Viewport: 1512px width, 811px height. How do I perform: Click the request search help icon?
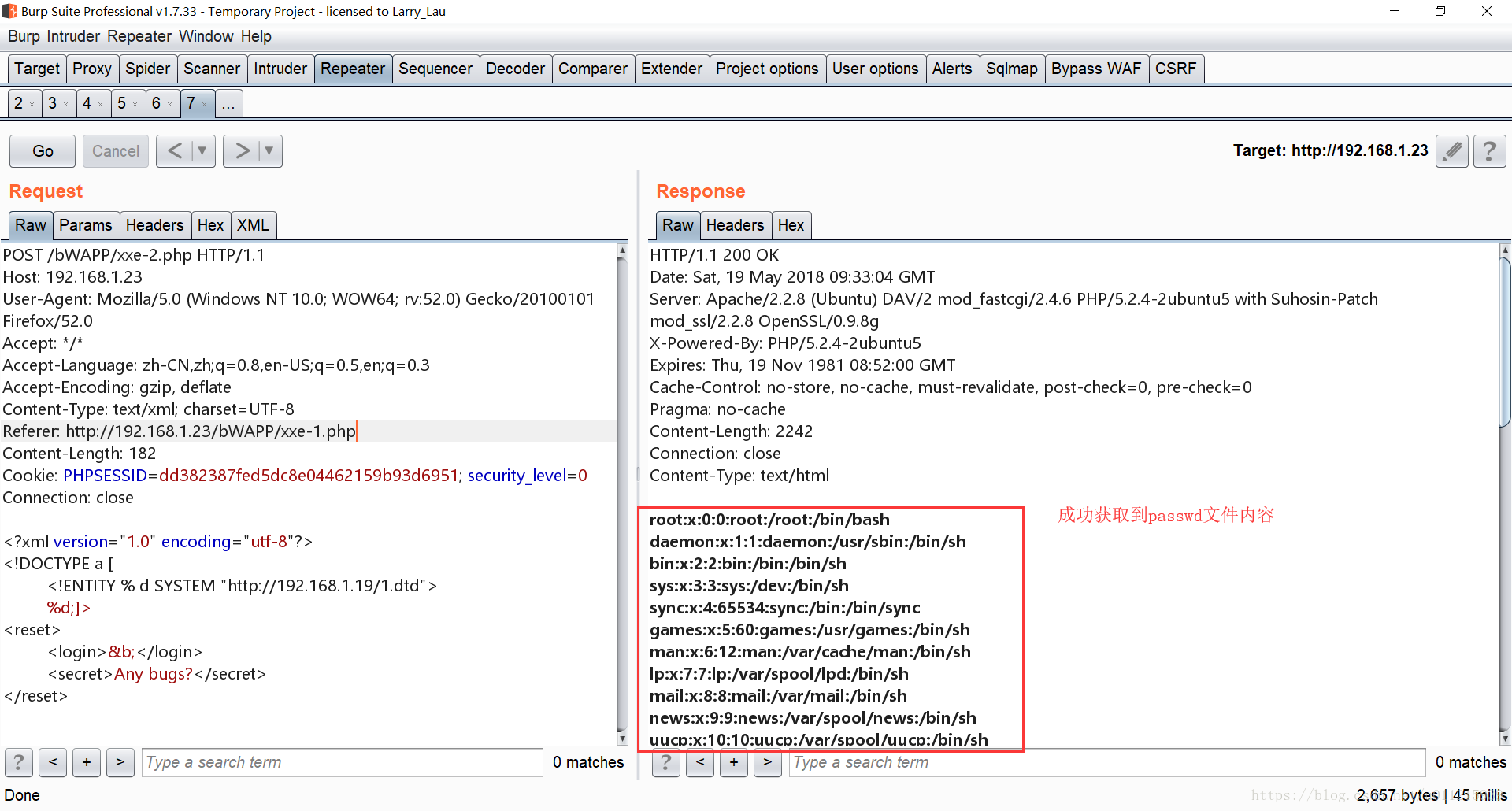(19, 762)
